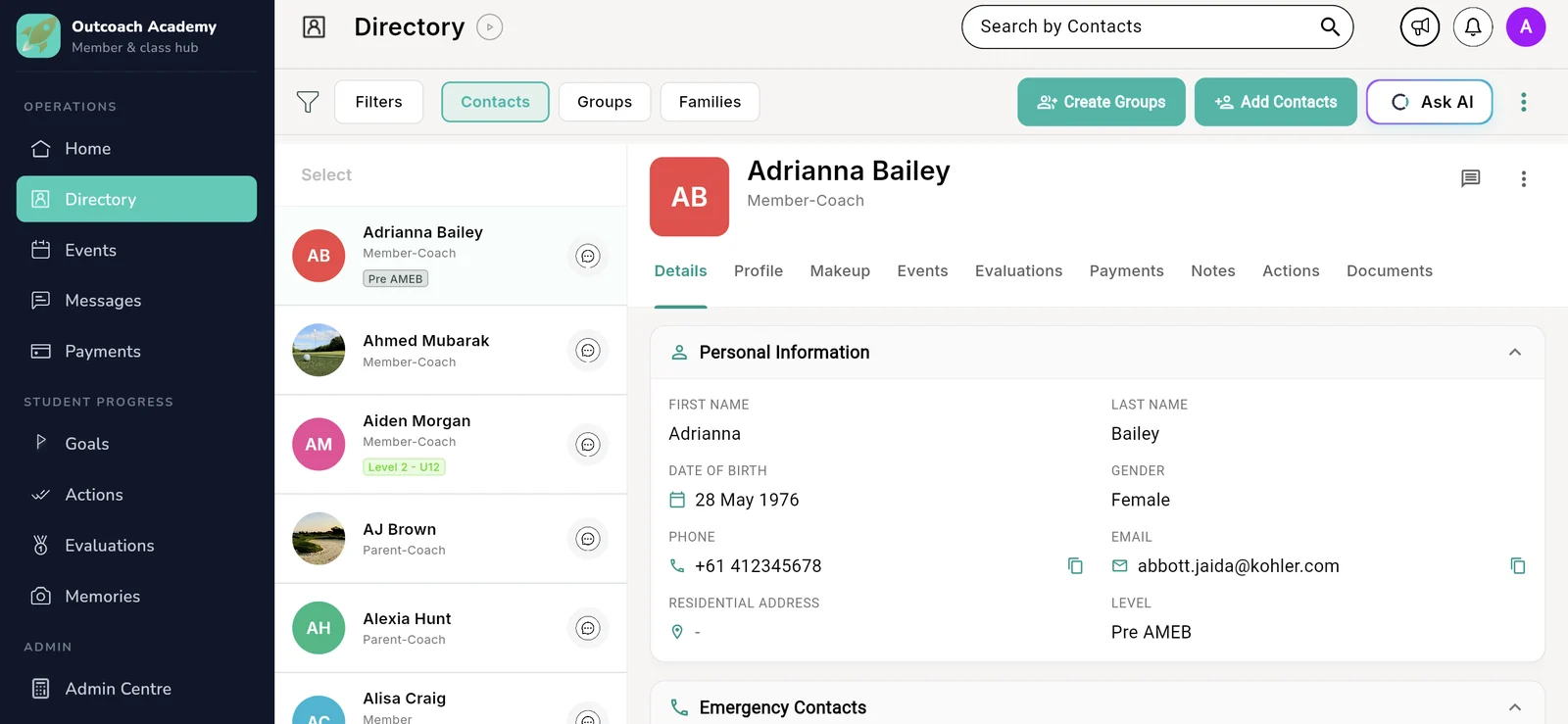
Task: Open Messages in sidebar
Action: point(136,301)
